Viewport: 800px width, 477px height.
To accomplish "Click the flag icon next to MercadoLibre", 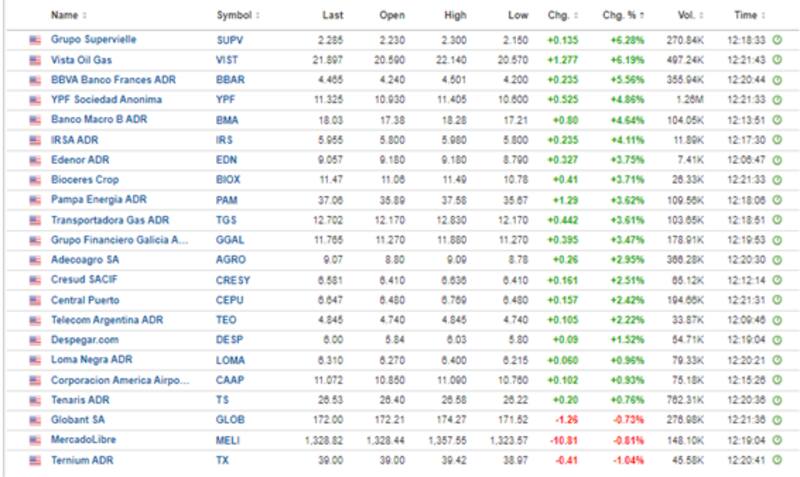I will tap(36, 440).
